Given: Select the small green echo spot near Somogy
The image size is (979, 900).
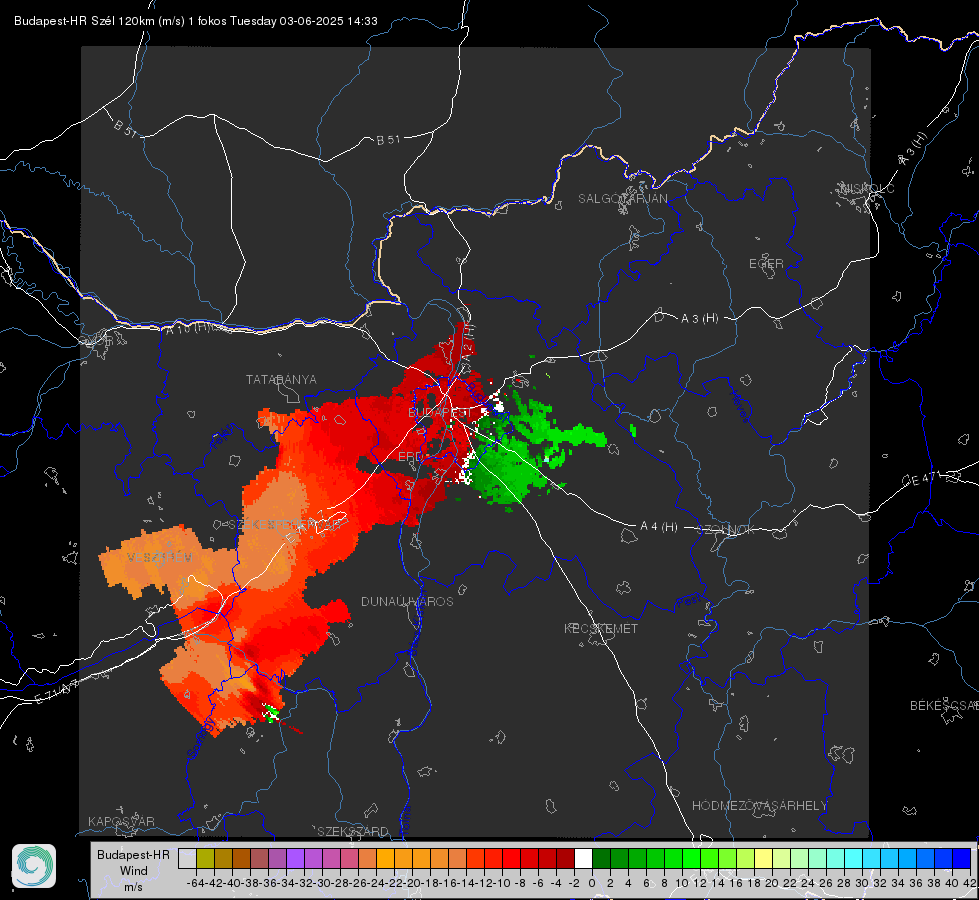Looking at the screenshot, I should pyautogui.click(x=270, y=713).
